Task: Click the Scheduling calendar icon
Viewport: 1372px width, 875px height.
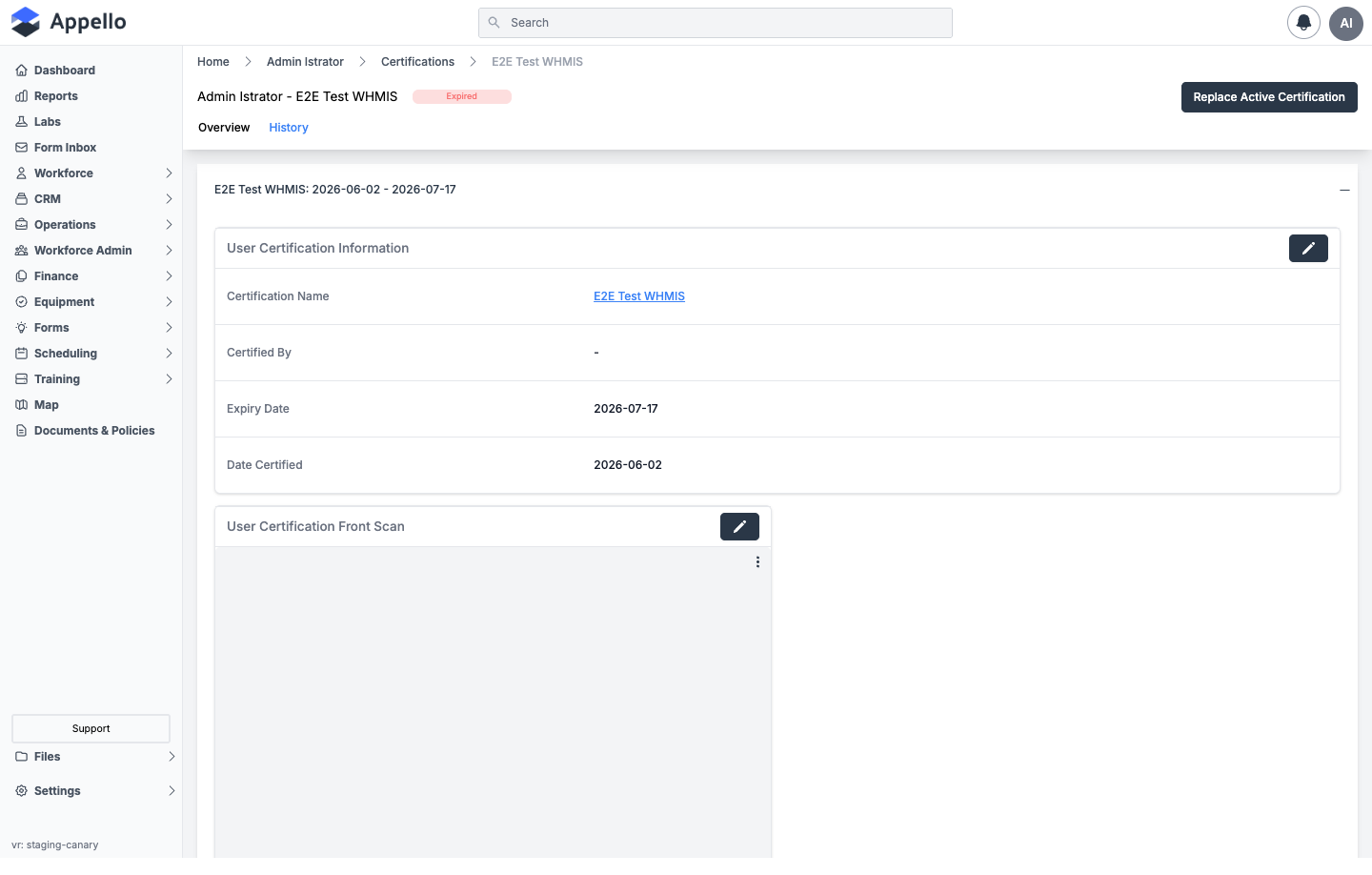Action: tap(21, 354)
